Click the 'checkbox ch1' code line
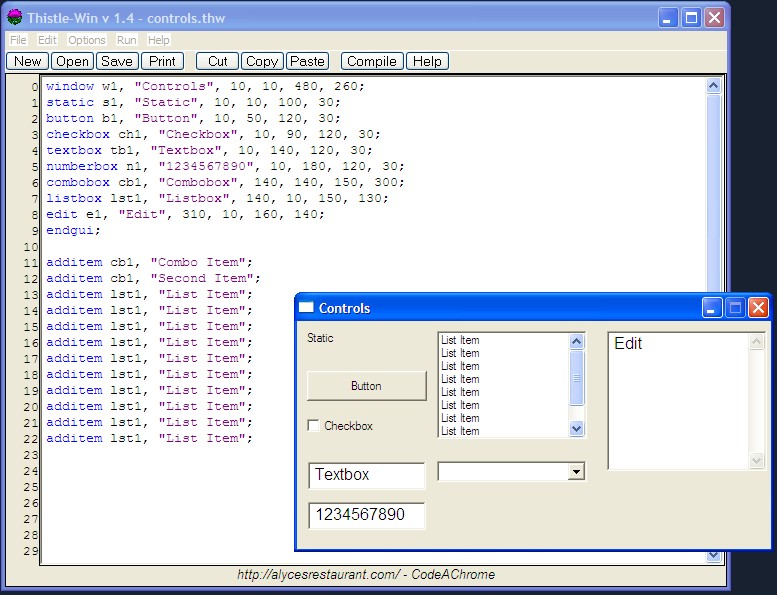Image resolution: width=777 pixels, height=595 pixels. [214, 134]
